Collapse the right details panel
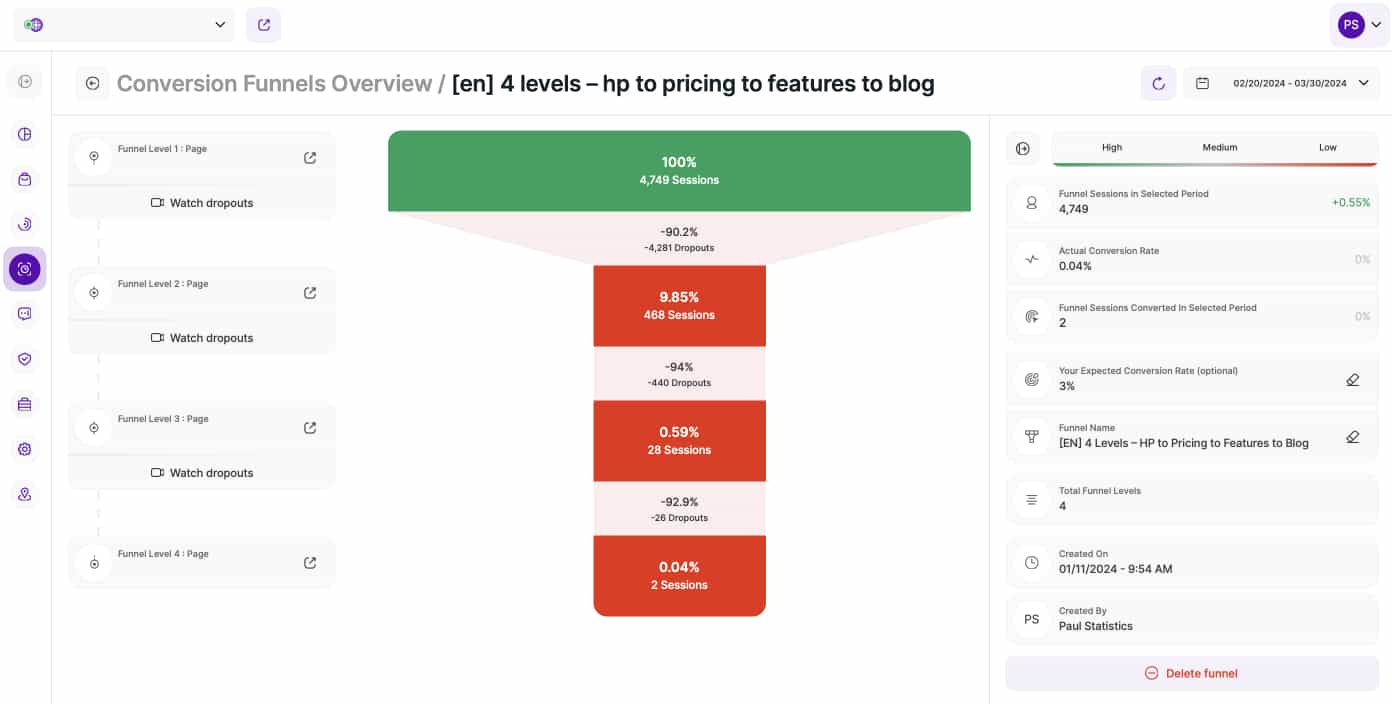This screenshot has height=704, width=1392. [x=1023, y=148]
